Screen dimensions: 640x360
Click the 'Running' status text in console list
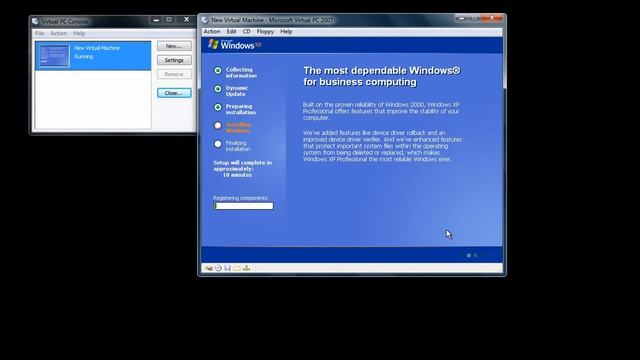tap(84, 57)
